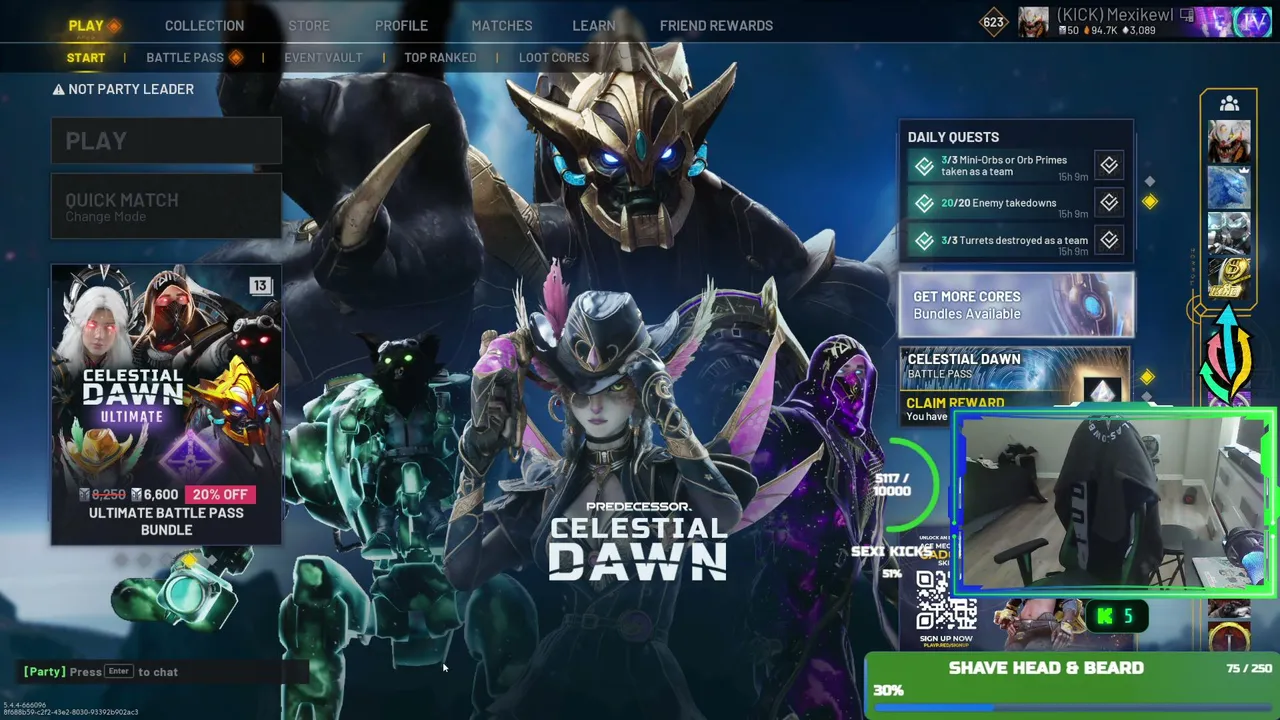Click the amber currency balance 94.7K
Screen dimensions: 1280x720
pos(1101,31)
